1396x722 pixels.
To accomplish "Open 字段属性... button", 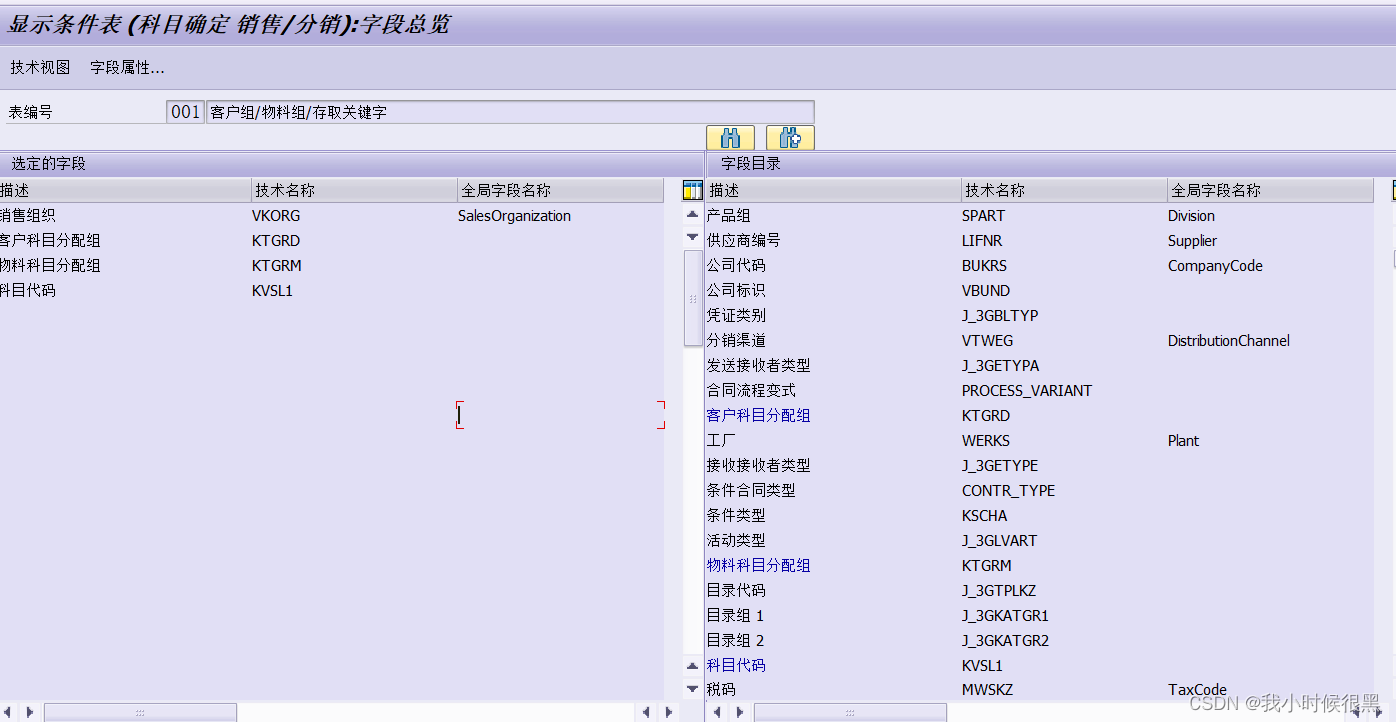I will coord(127,68).
